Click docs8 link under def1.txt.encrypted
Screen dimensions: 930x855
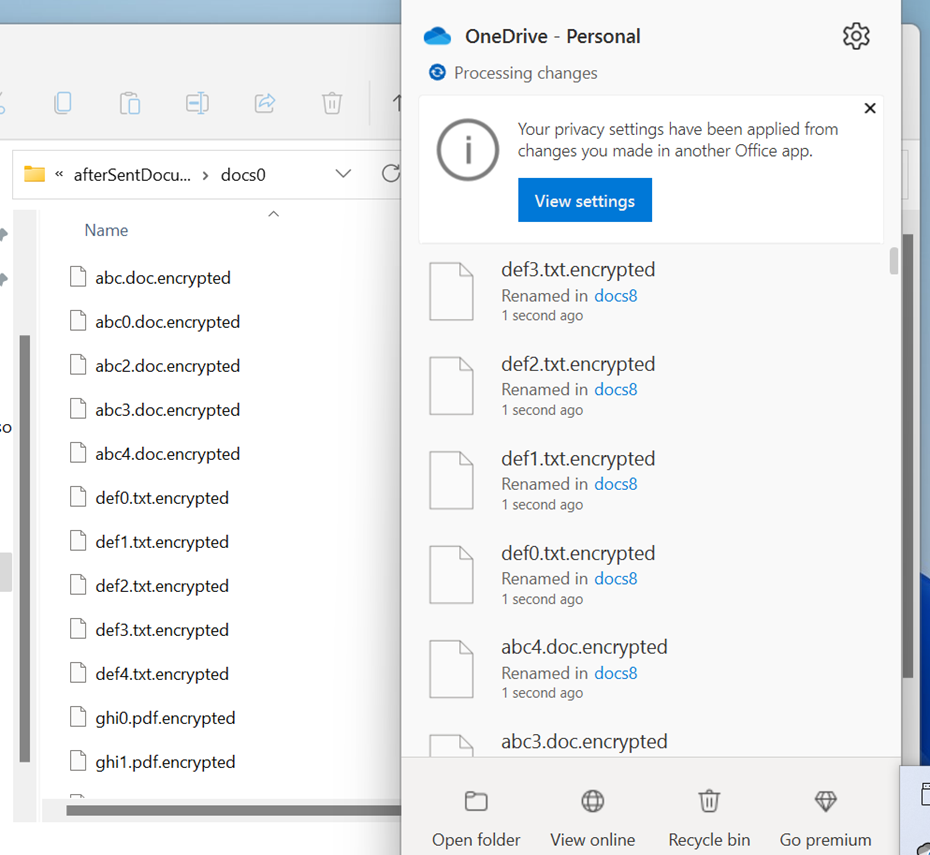[616, 484]
